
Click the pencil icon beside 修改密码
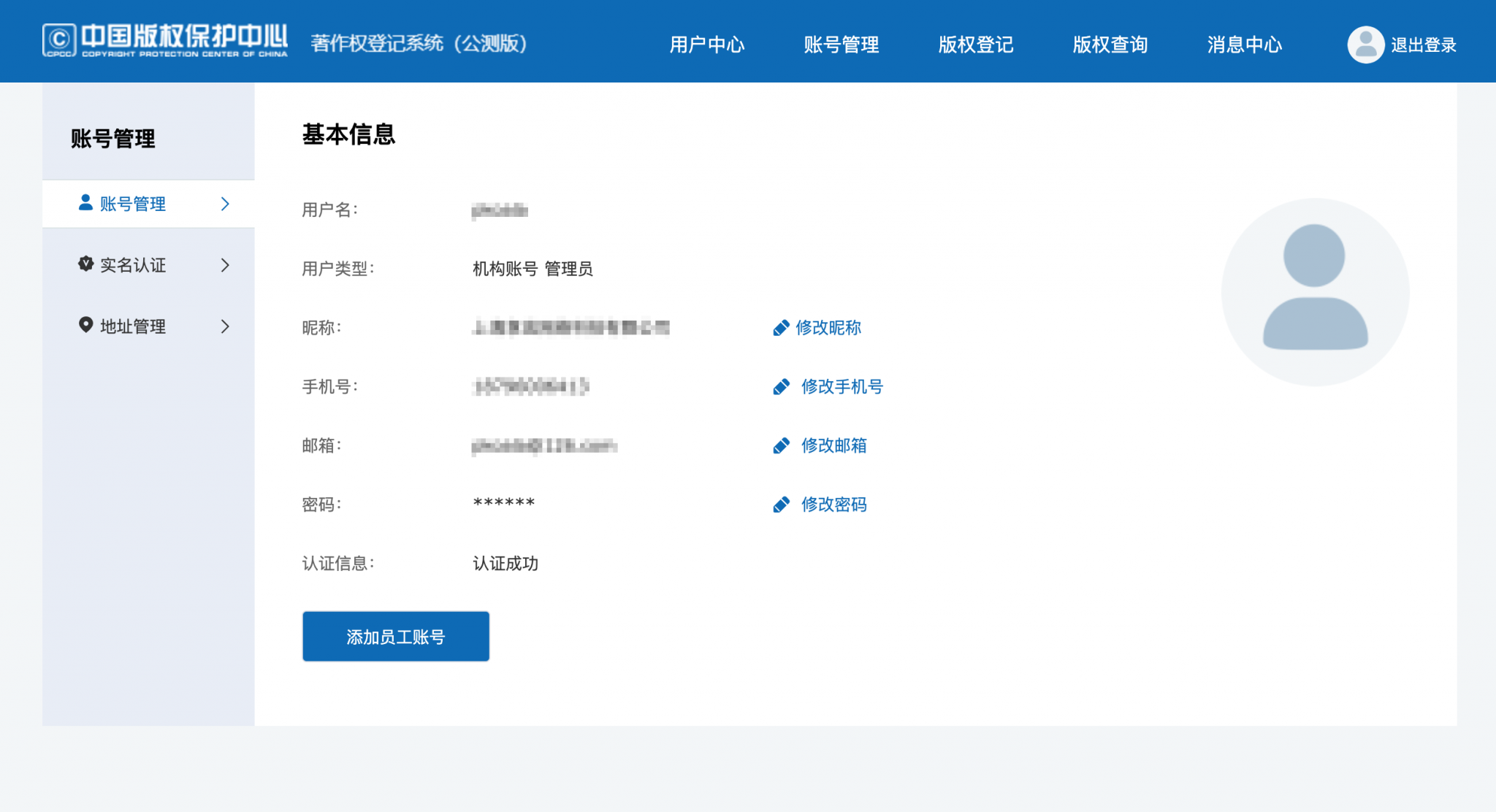(781, 505)
